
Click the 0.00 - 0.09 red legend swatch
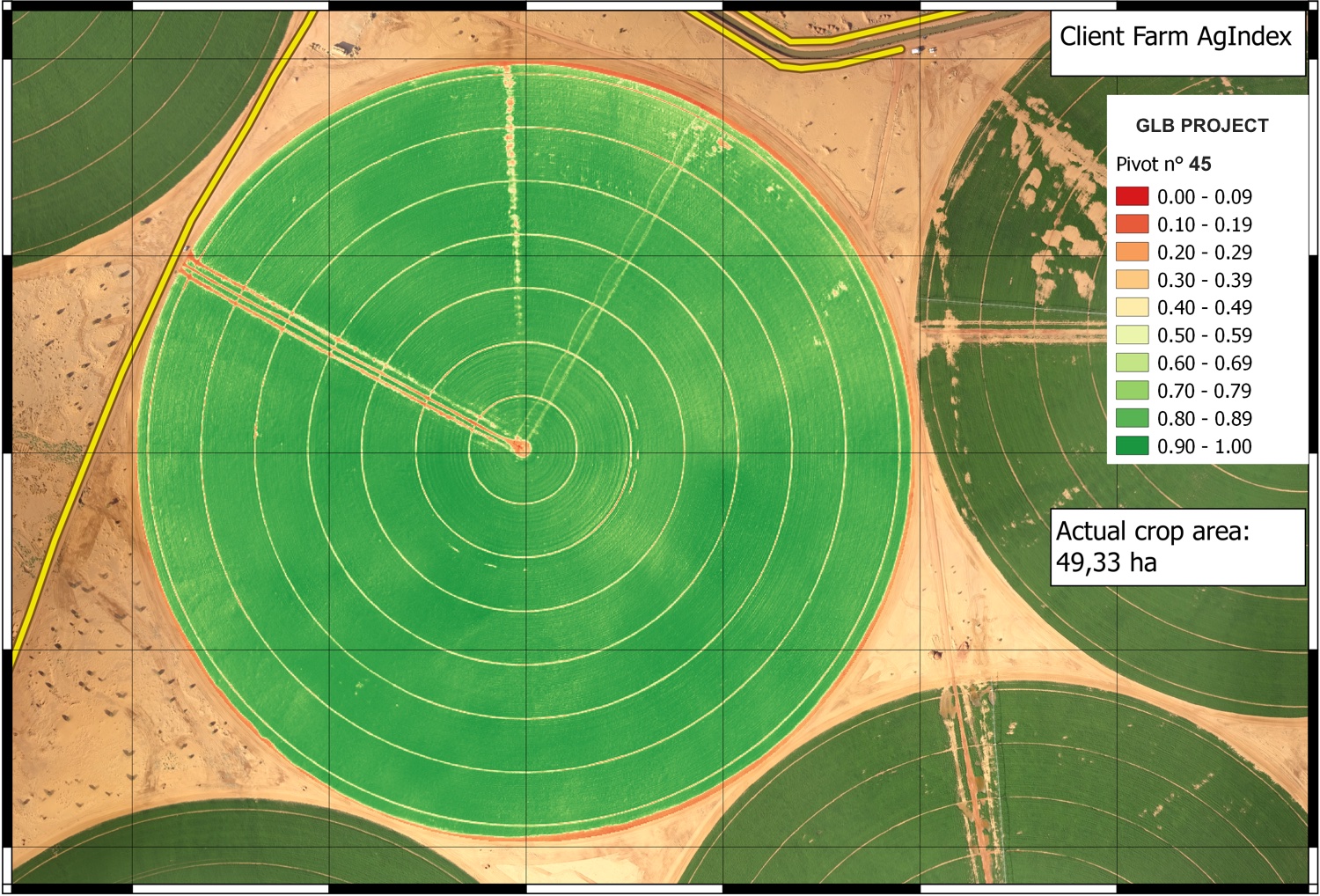tap(1132, 196)
